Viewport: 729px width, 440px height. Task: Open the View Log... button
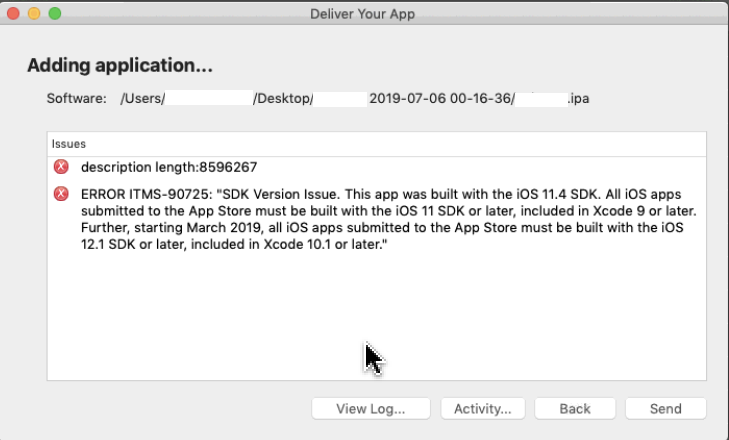371,408
